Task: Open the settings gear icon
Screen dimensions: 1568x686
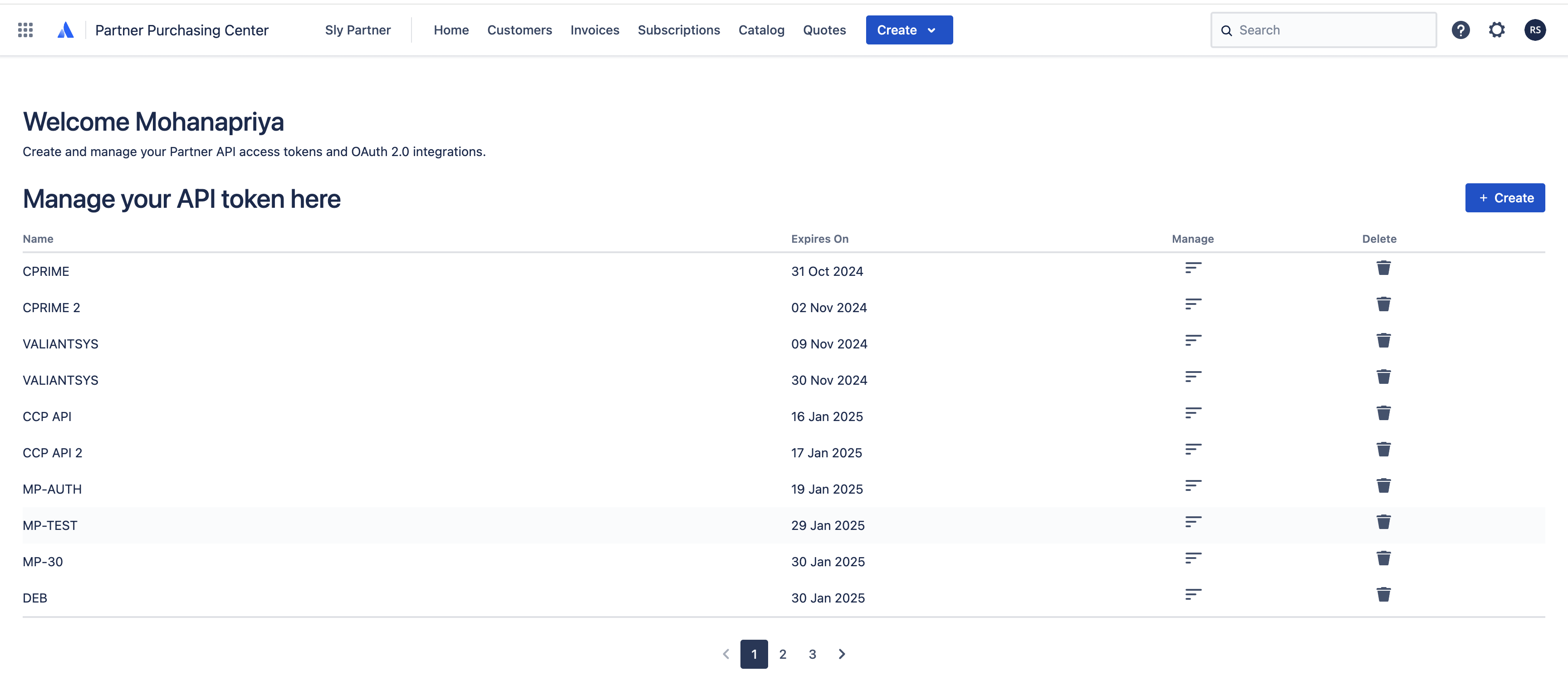Action: coord(1497,30)
